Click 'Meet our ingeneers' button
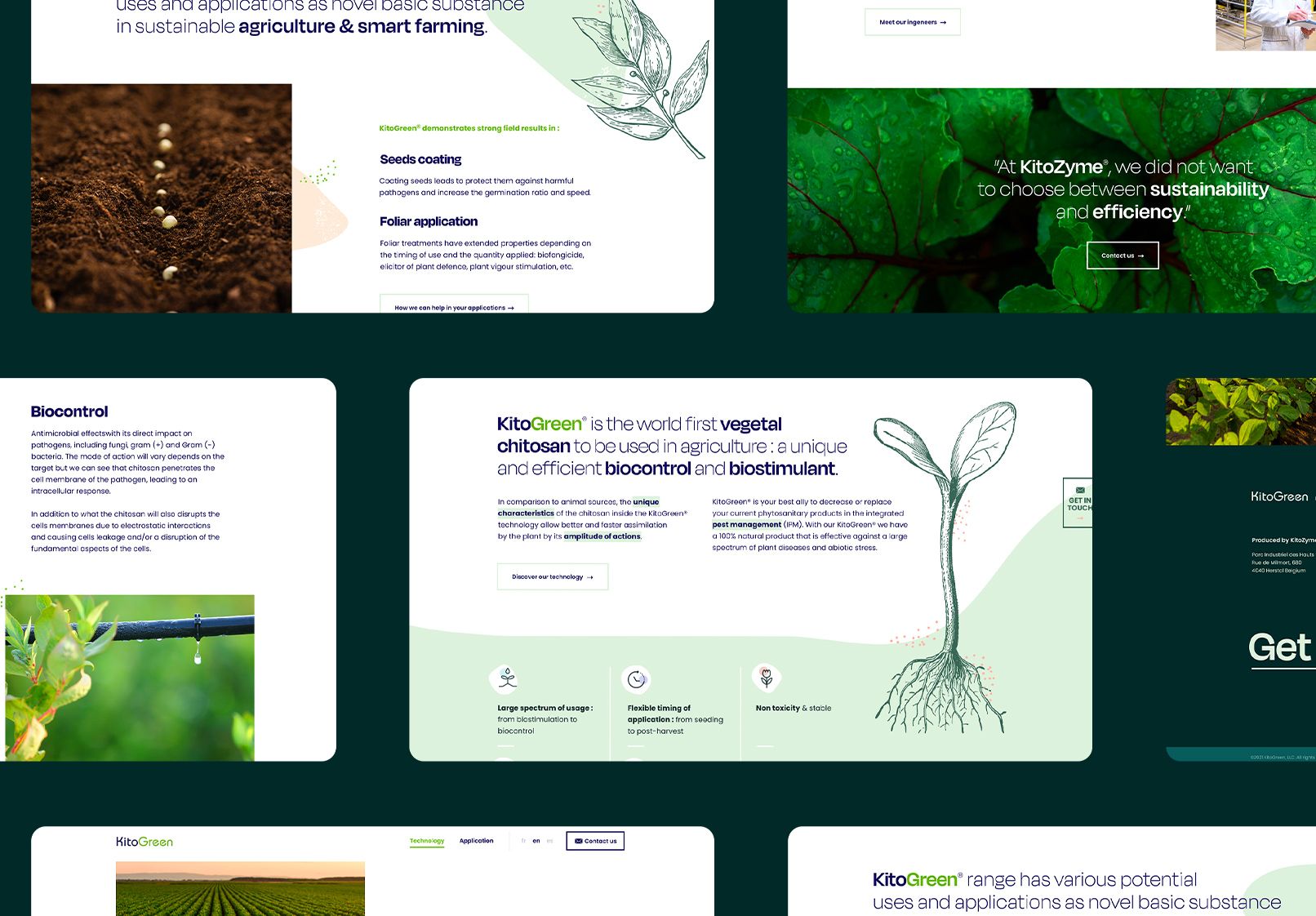The height and width of the screenshot is (916, 1316). coord(912,22)
